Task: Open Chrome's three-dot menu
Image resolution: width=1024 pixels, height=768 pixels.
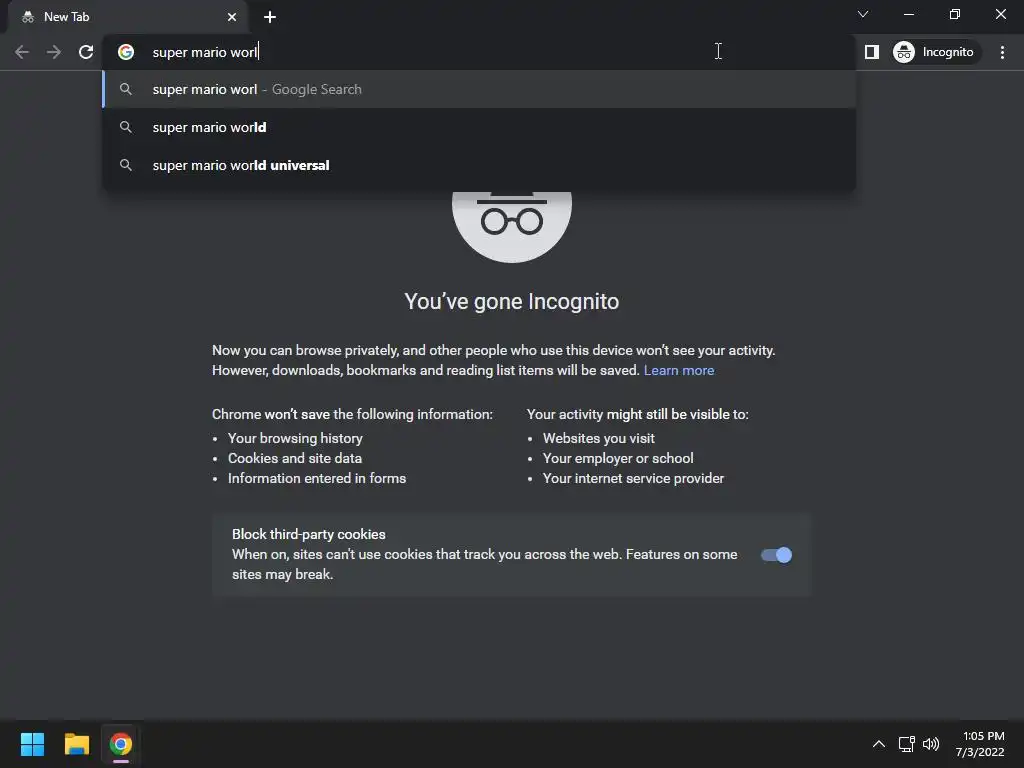Action: click(x=1002, y=52)
